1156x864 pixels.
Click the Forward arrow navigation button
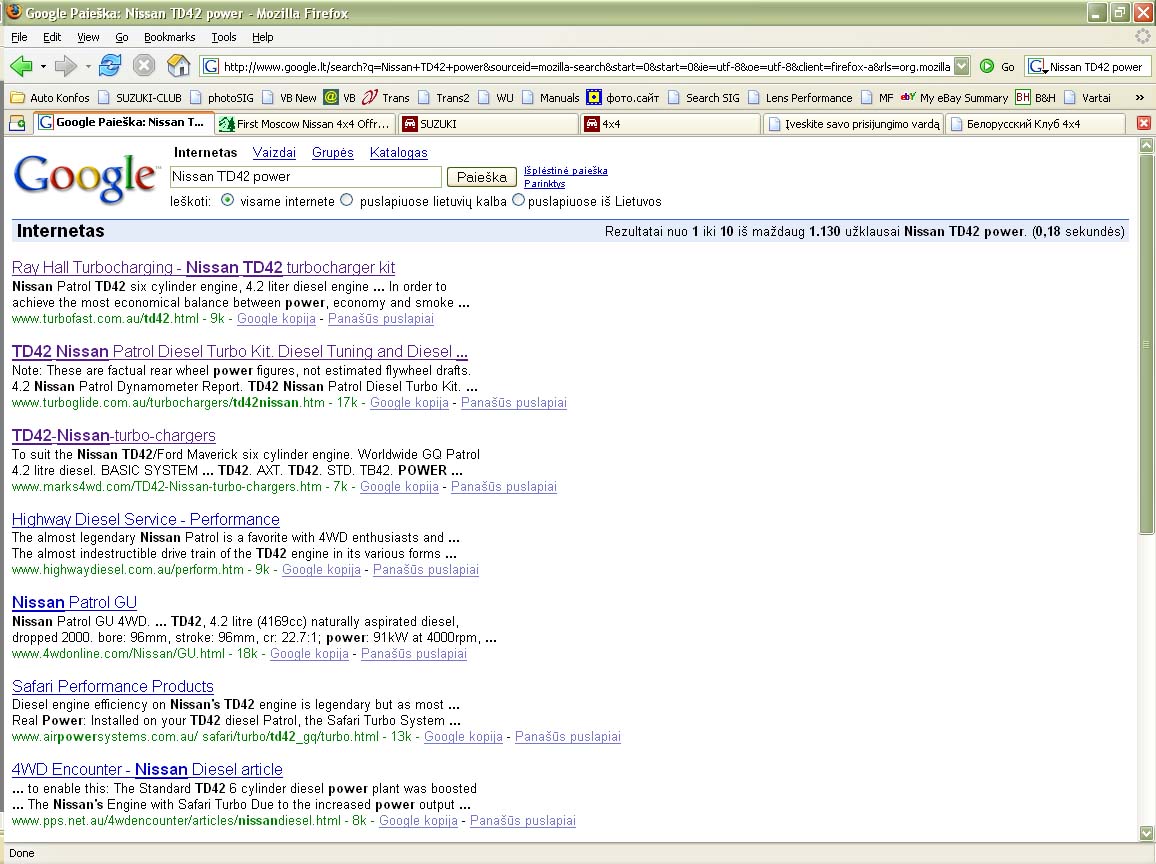tap(66, 66)
